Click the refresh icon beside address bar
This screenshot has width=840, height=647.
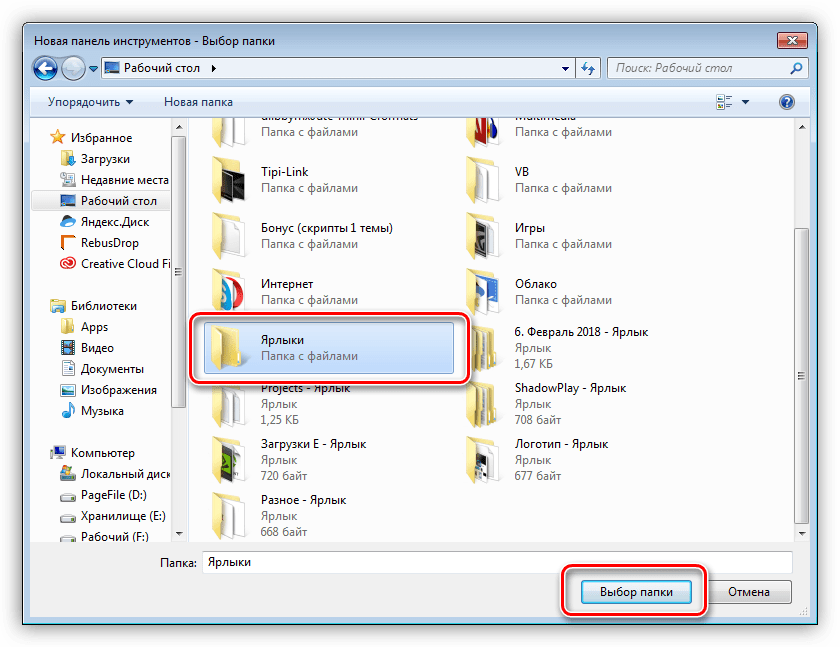click(588, 68)
